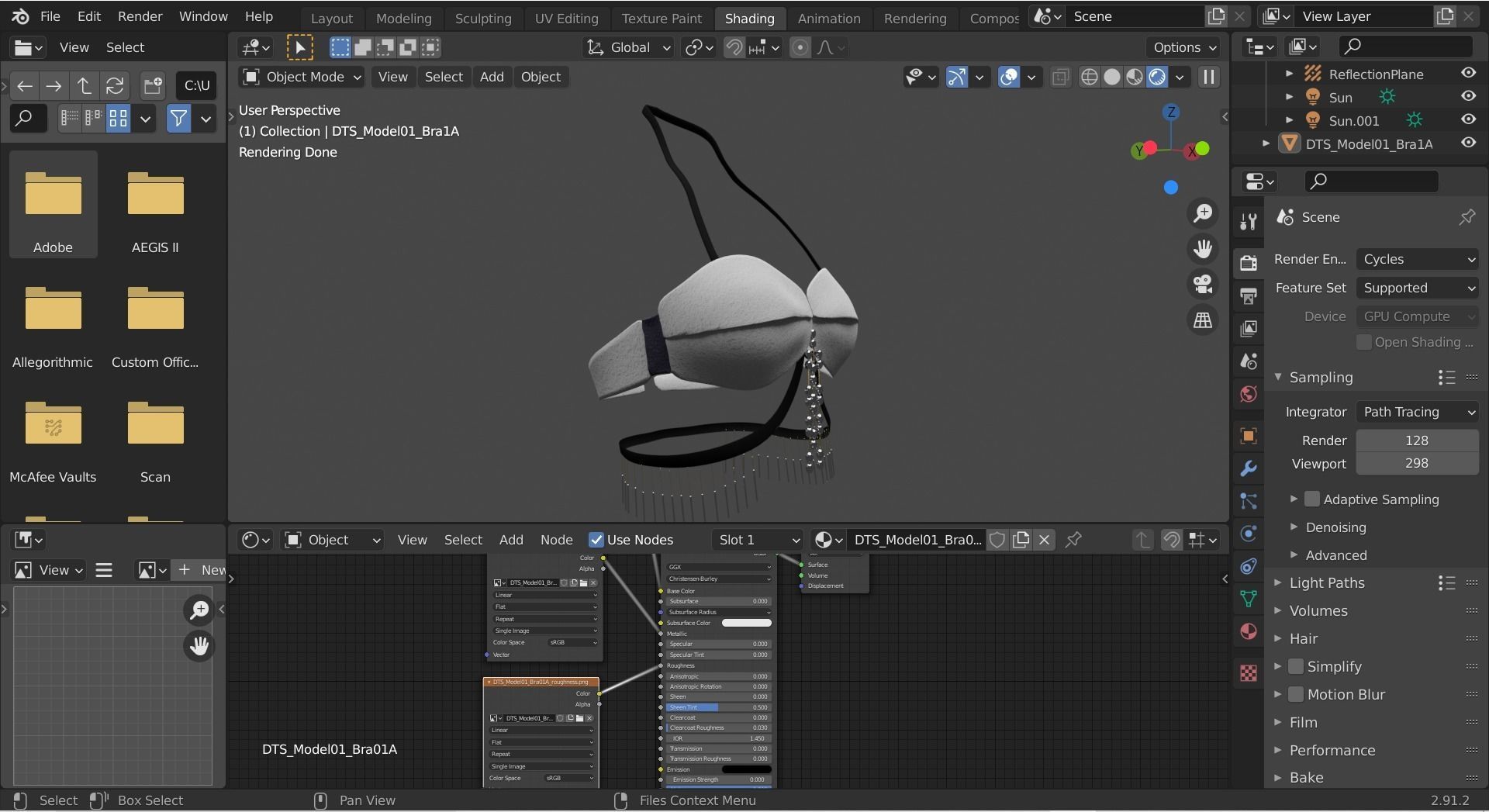Open the Output properties tab icon
Image resolution: width=1489 pixels, height=812 pixels.
pos(1248,295)
